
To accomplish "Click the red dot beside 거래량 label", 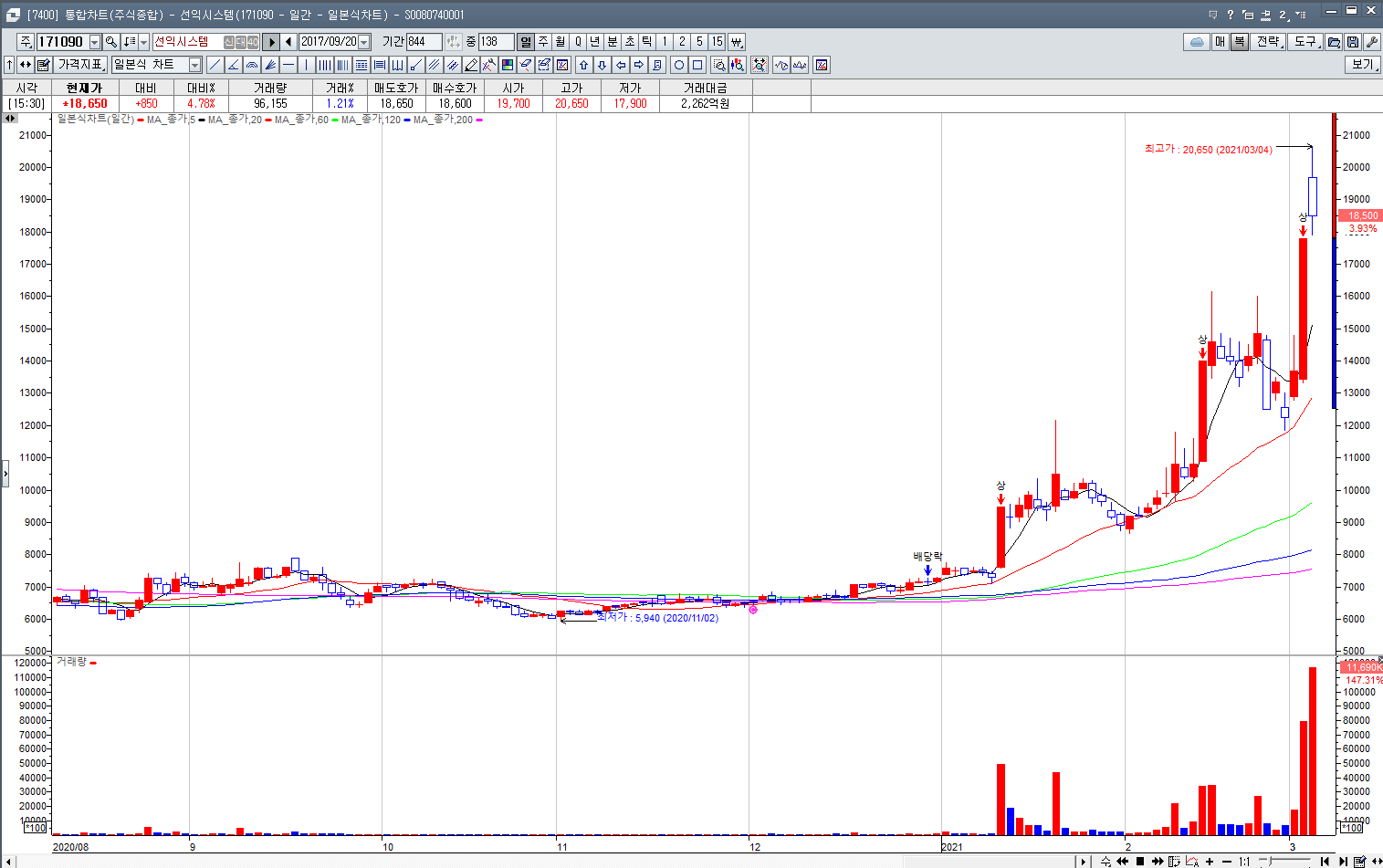I will tap(93, 663).
